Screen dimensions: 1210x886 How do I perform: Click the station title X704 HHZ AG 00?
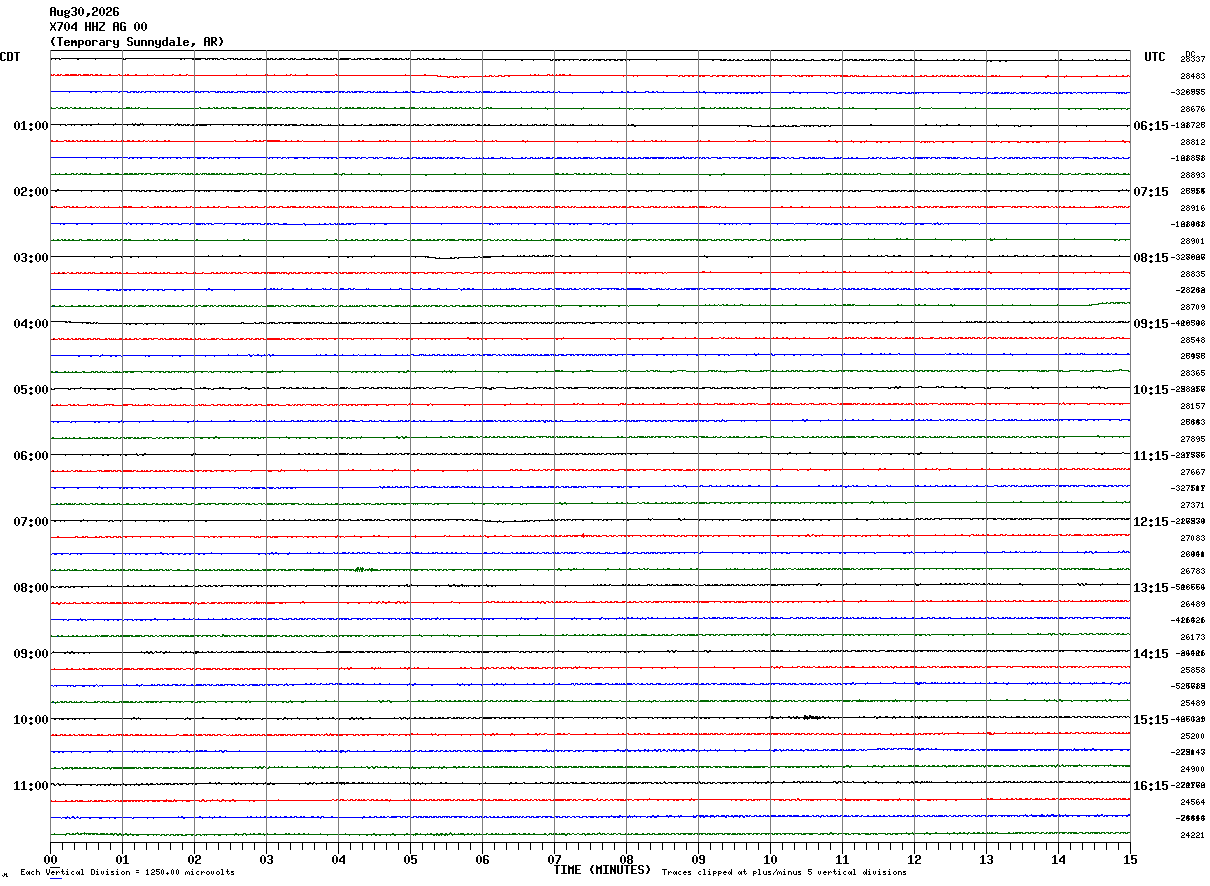coord(98,27)
